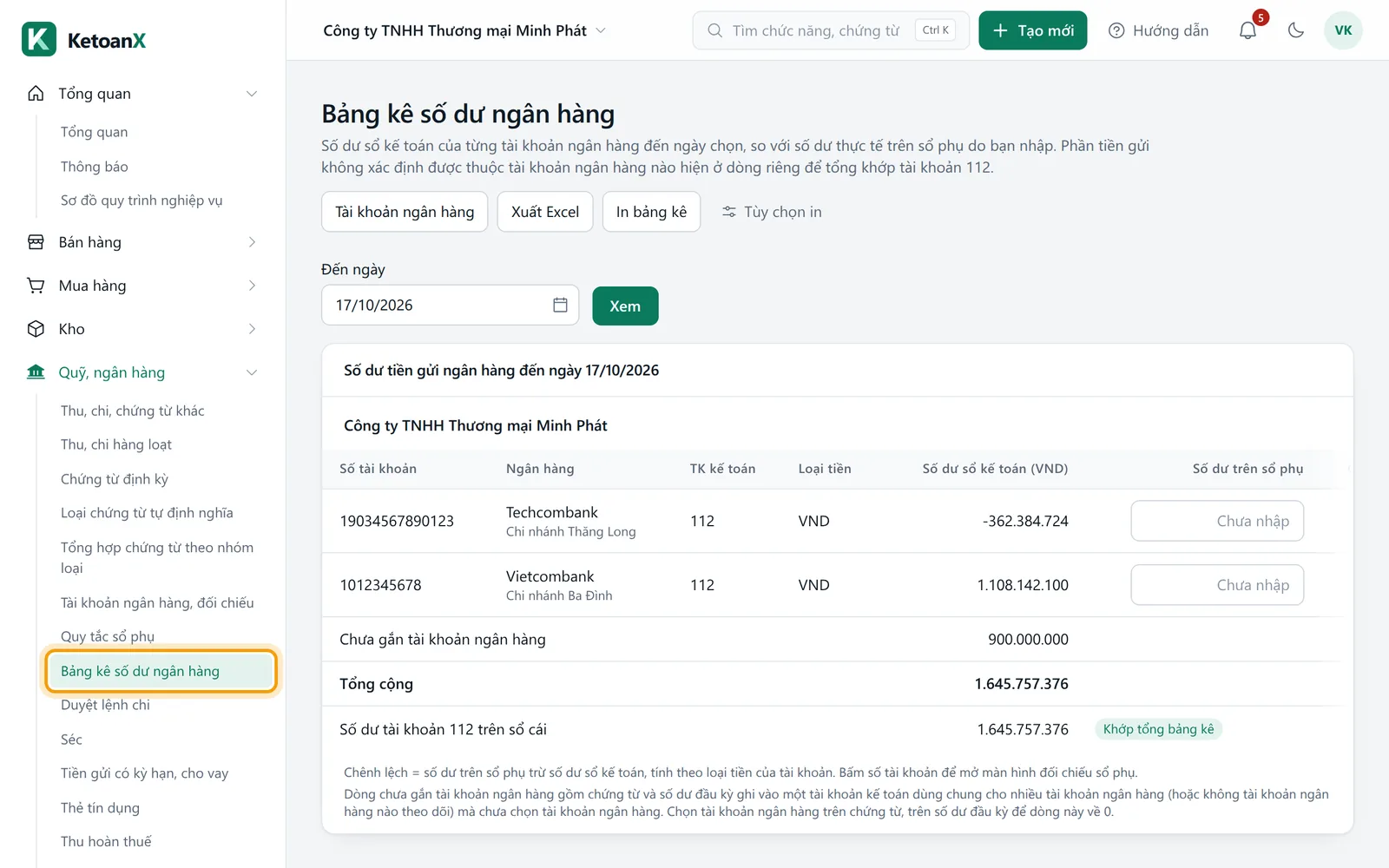The image size is (1389, 868).
Task: Click Xuất Excel button
Action: (545, 212)
